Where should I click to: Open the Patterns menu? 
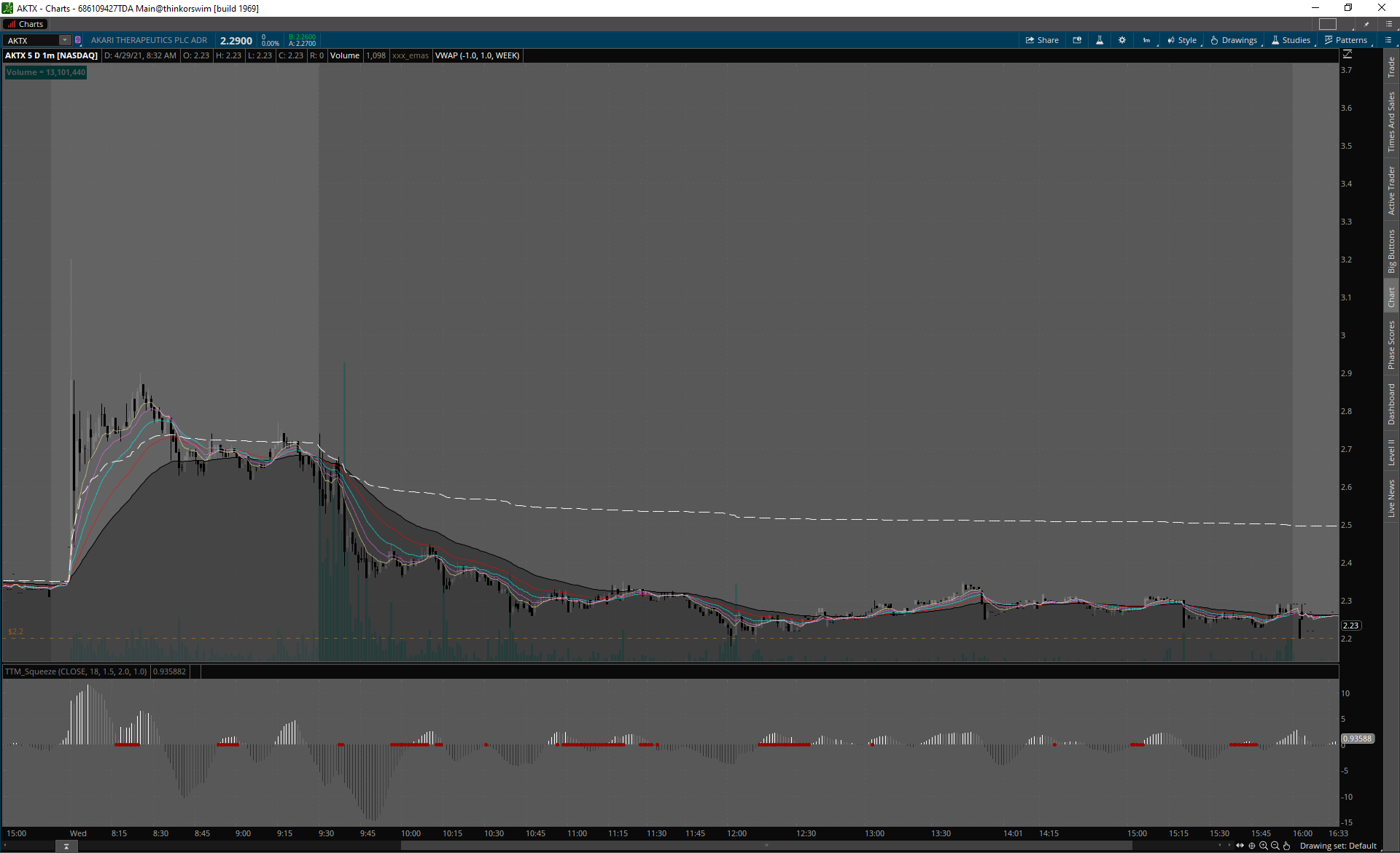pos(1346,40)
